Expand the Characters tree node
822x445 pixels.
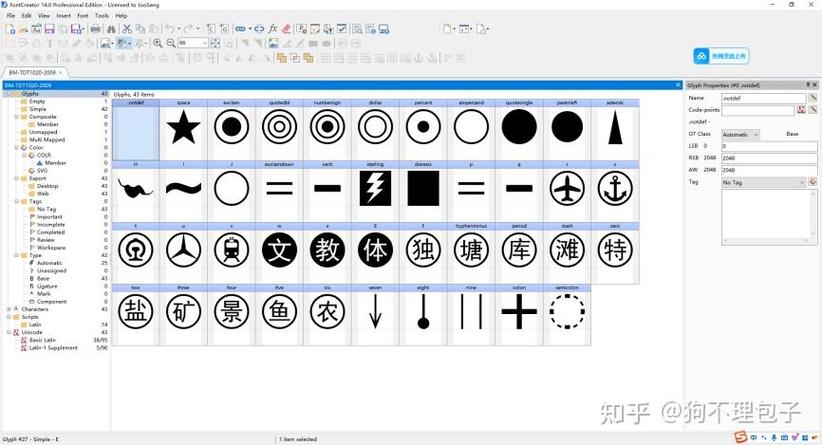pos(9,309)
